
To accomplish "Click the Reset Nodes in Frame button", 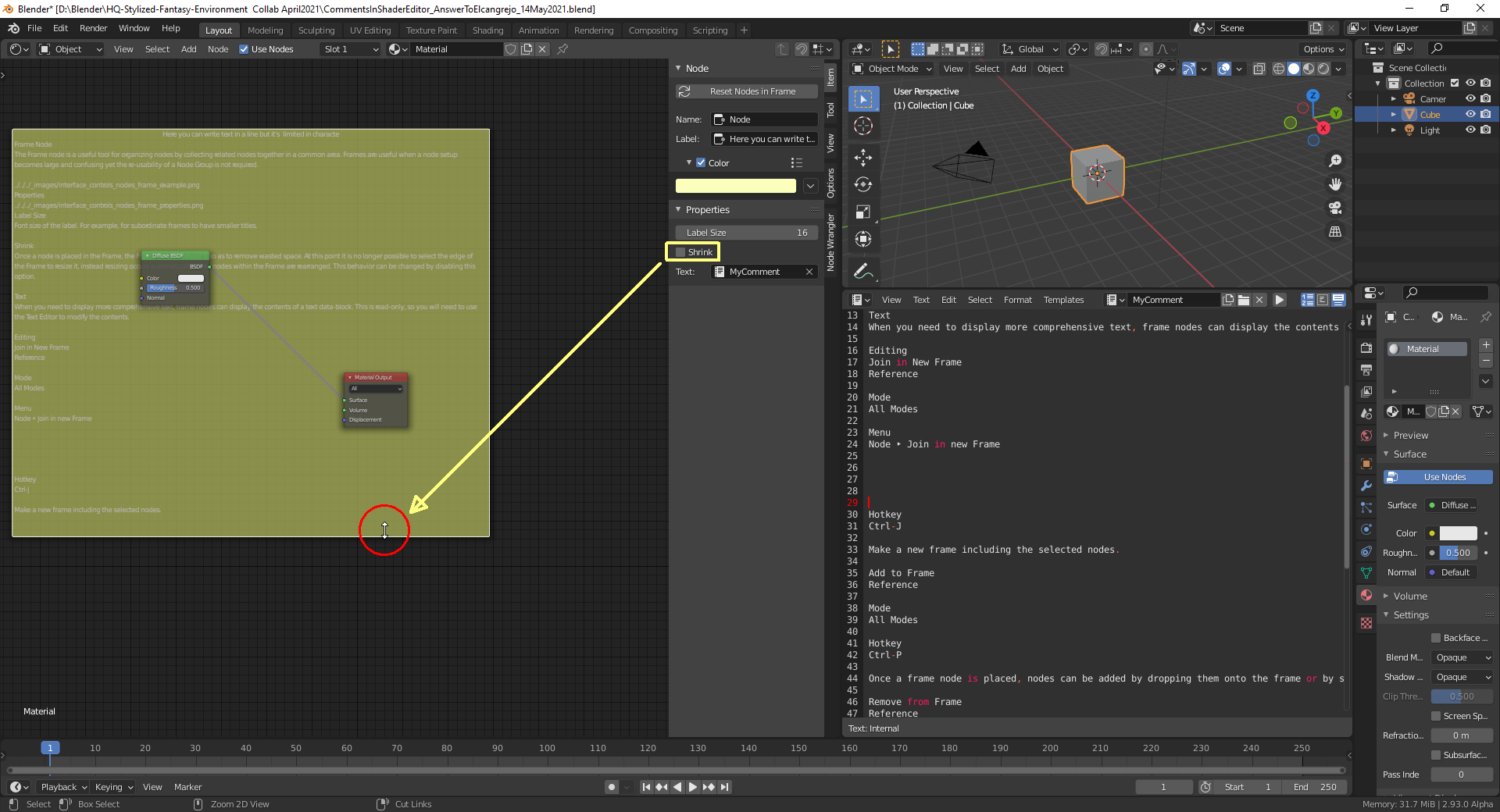I will 746,91.
